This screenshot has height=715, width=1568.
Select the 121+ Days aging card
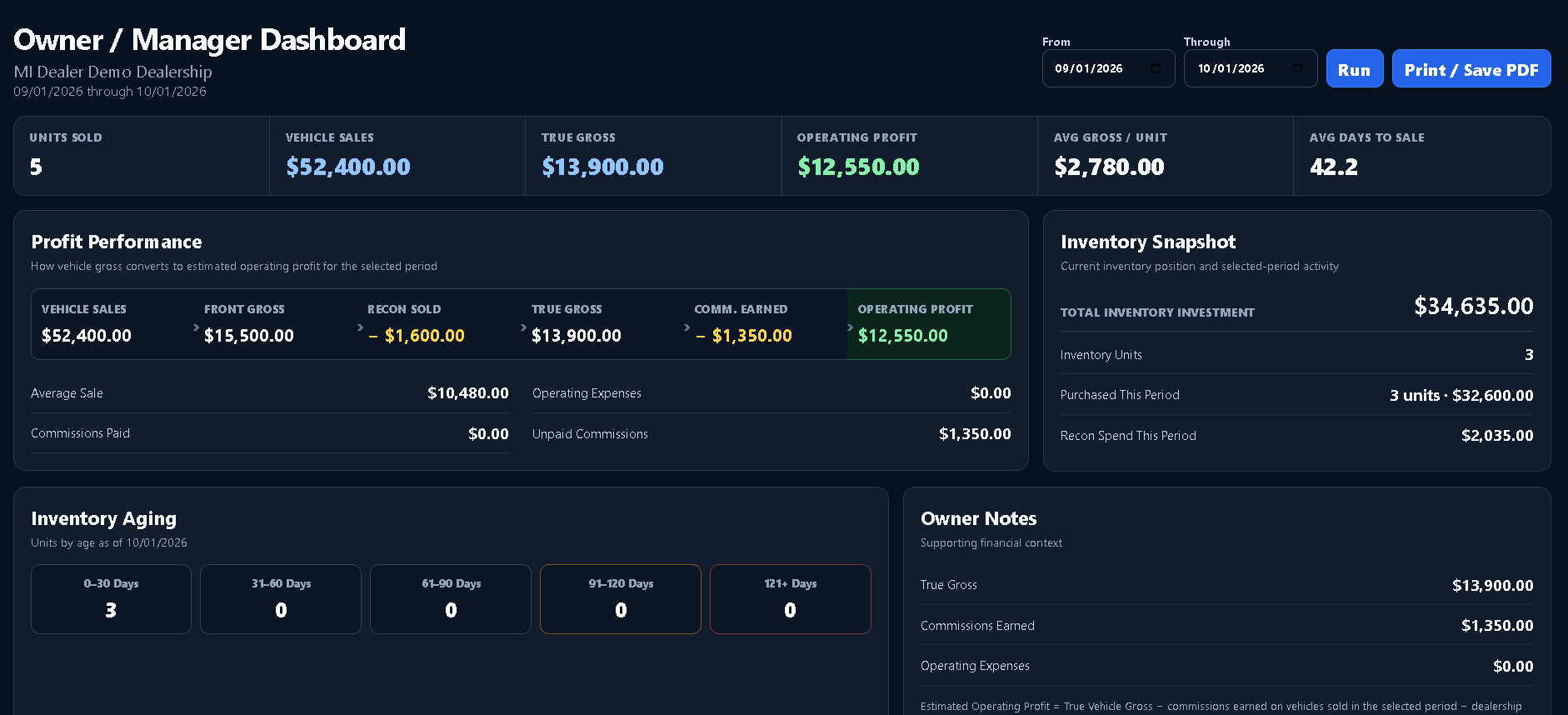pyautogui.click(x=791, y=599)
